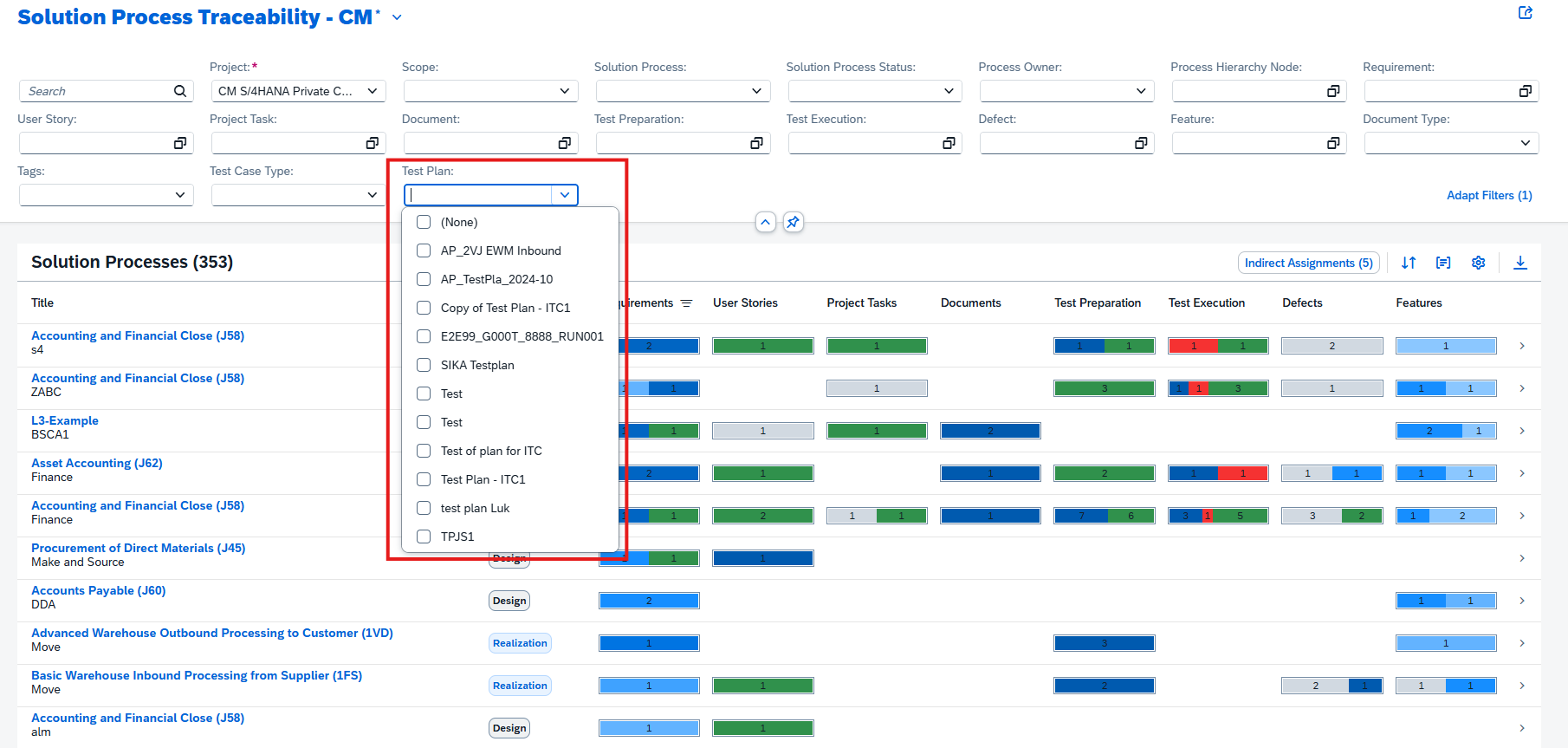Screen dimensions: 1568x748
Task: Open Asset Accounting (J62) link
Action: click(97, 463)
